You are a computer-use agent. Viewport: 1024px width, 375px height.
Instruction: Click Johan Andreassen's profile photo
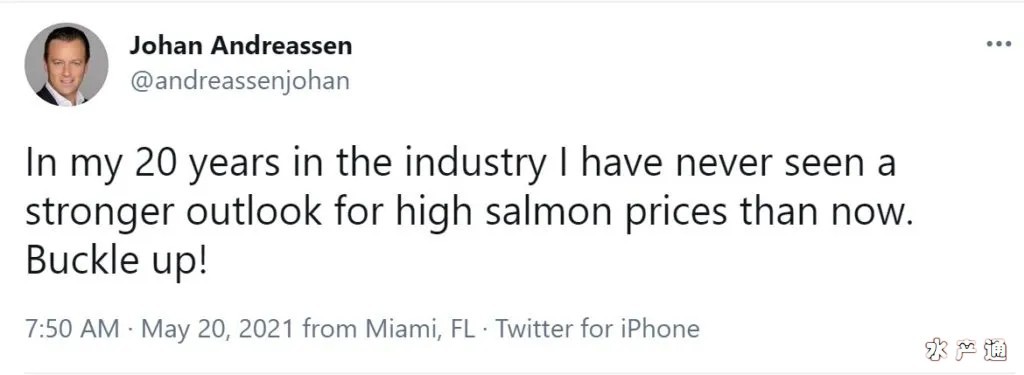67,64
